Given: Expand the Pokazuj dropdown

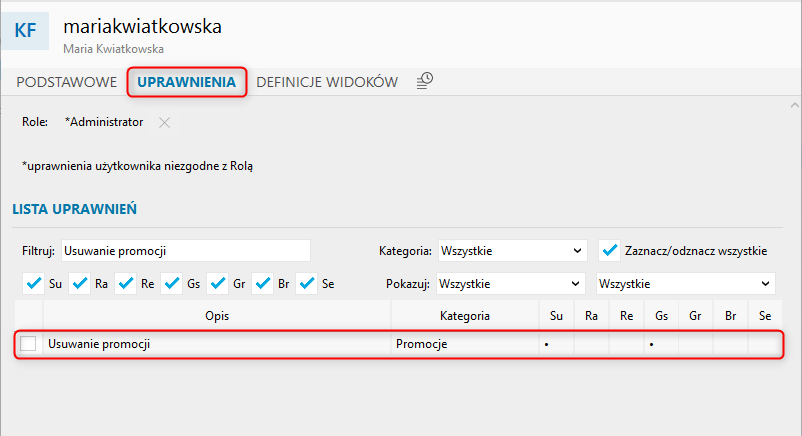Looking at the screenshot, I should (510, 284).
